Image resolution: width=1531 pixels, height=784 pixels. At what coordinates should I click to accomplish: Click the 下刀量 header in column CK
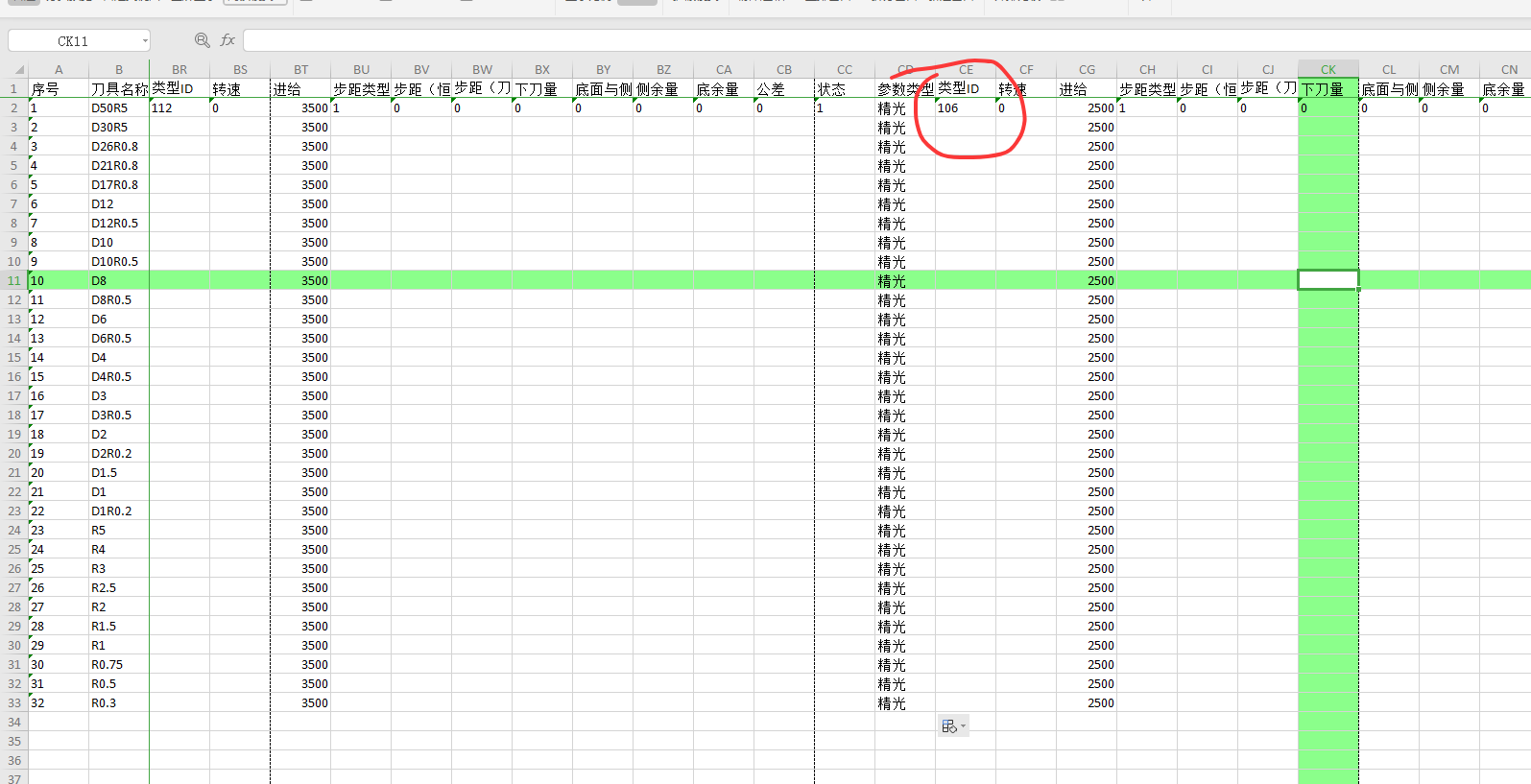coord(1328,88)
